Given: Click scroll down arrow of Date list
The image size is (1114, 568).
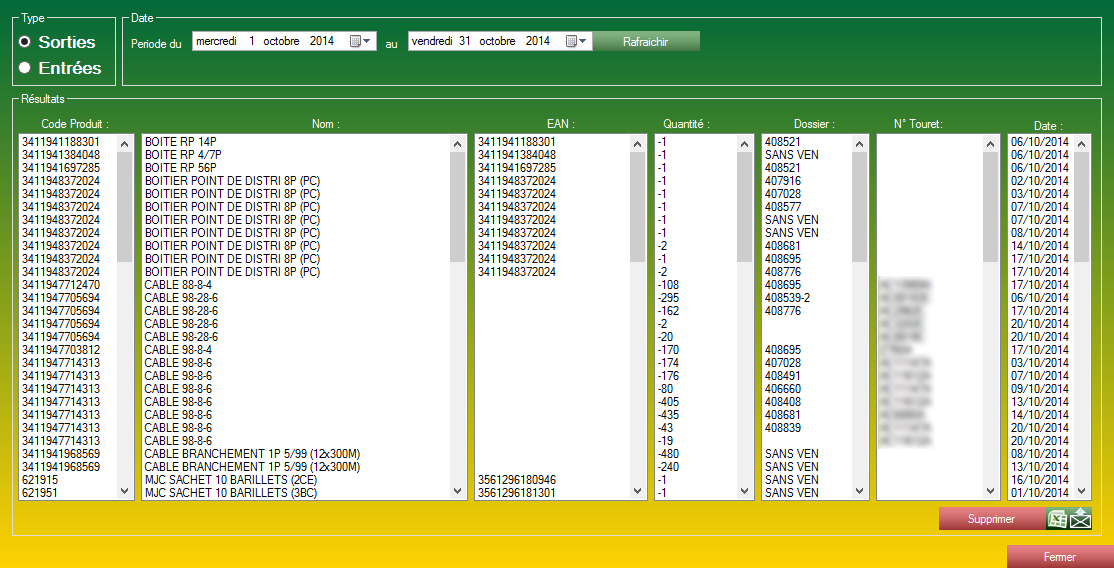Looking at the screenshot, I should [x=1082, y=491].
